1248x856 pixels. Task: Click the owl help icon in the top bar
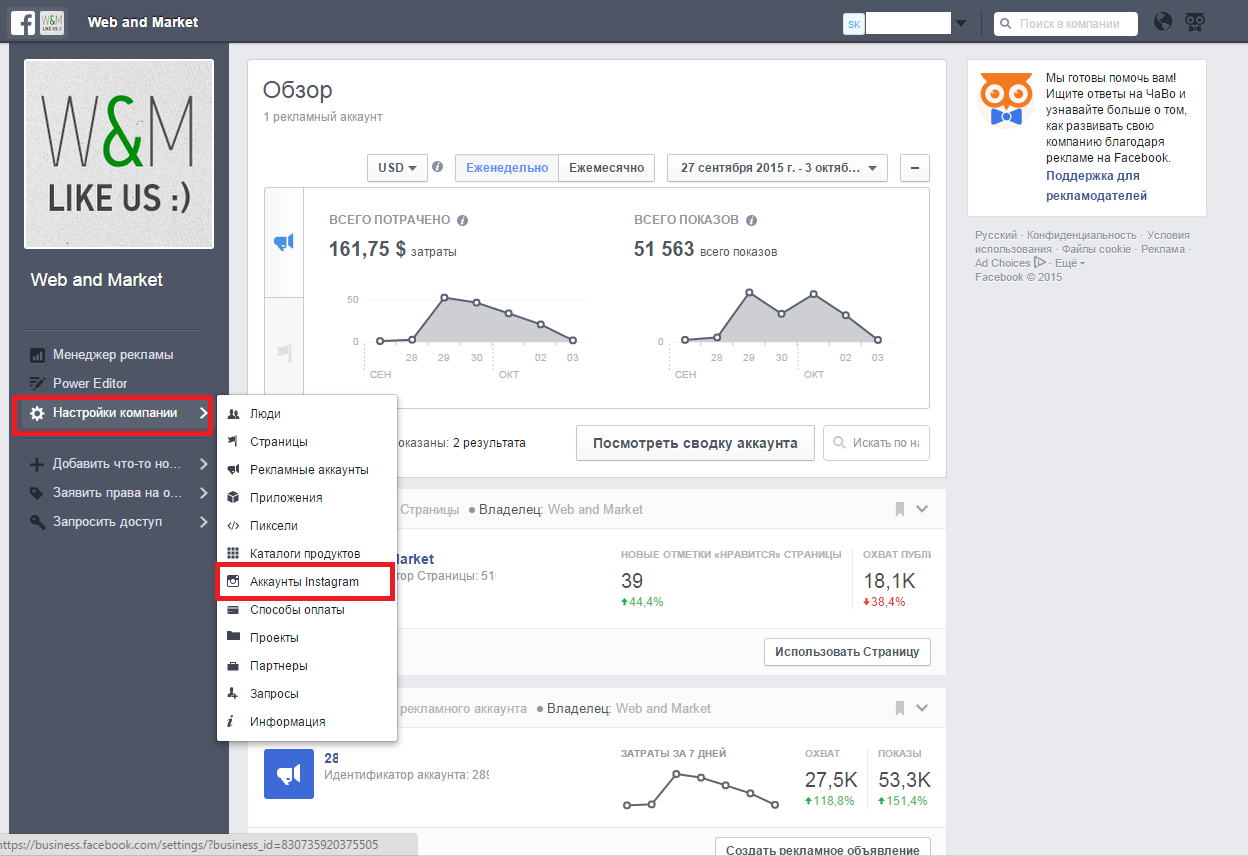[1195, 22]
